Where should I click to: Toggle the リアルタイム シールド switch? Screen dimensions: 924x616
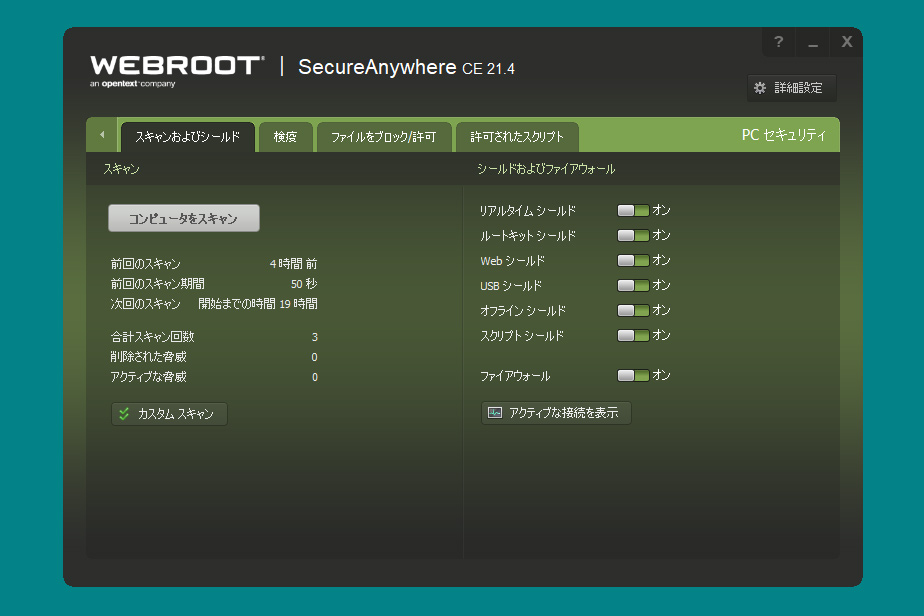pyautogui.click(x=633, y=210)
